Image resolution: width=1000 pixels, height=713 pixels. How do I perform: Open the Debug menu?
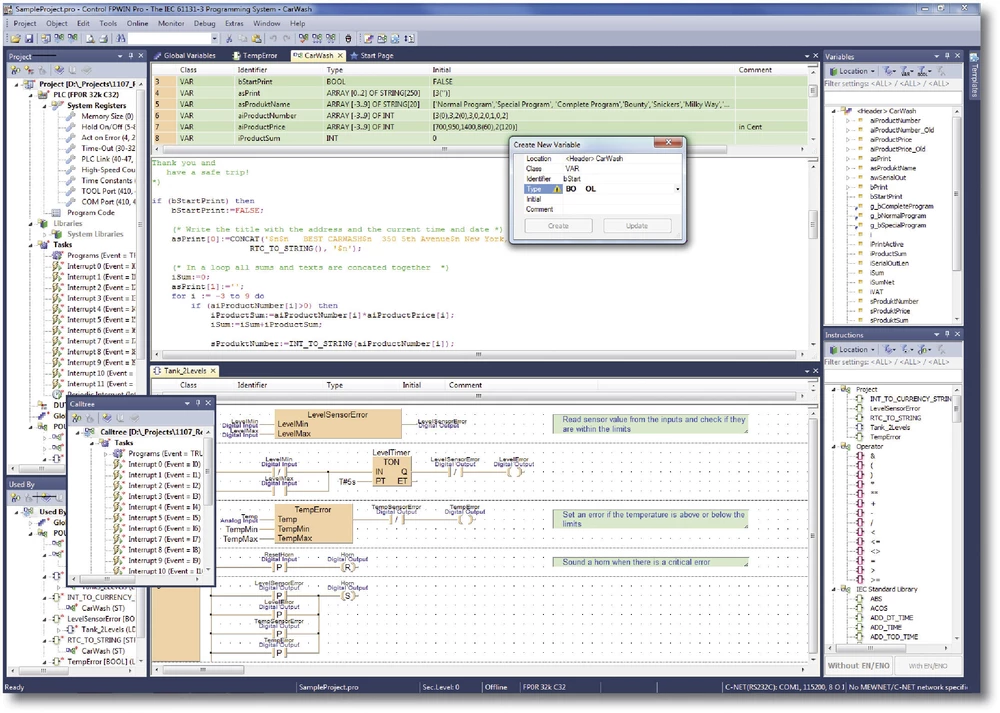[204, 23]
